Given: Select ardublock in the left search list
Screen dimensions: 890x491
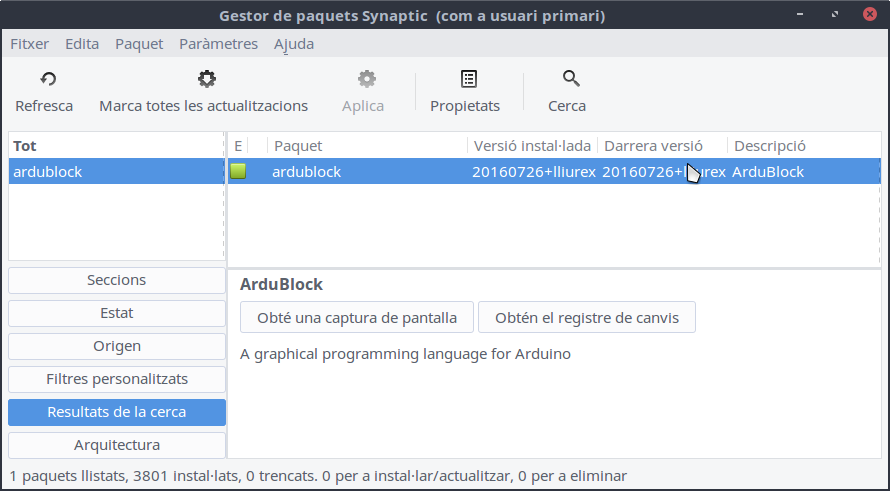Looking at the screenshot, I should (x=48, y=171).
